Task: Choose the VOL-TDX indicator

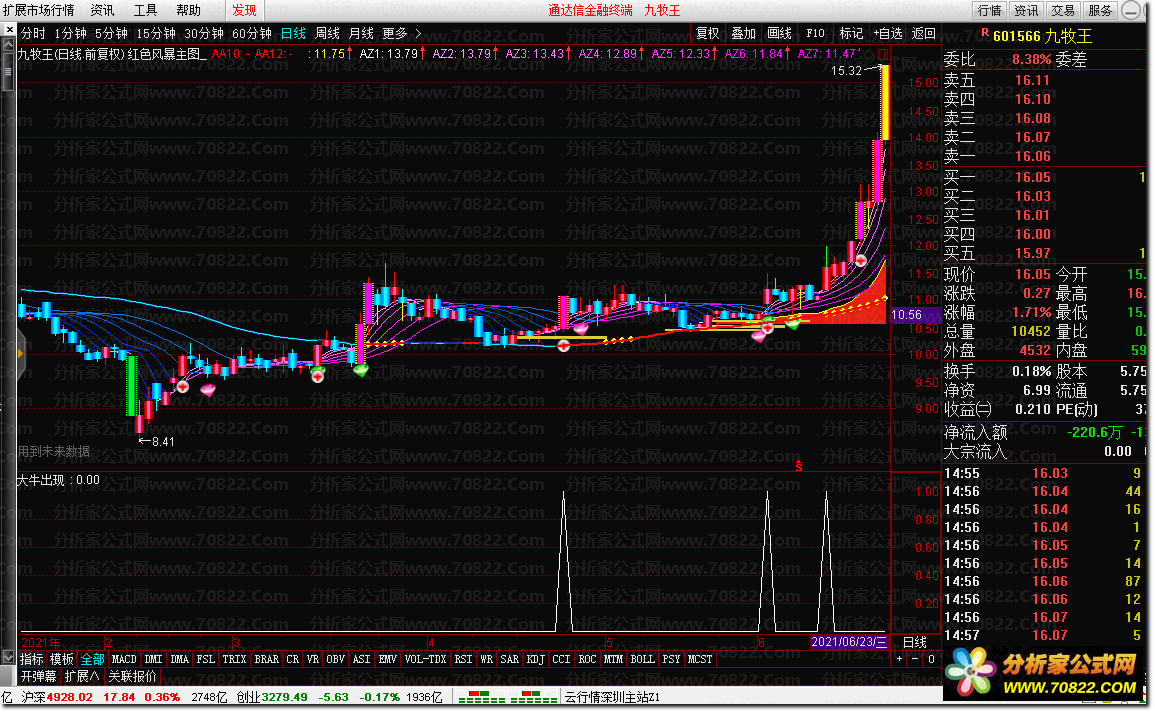Action: click(426, 659)
